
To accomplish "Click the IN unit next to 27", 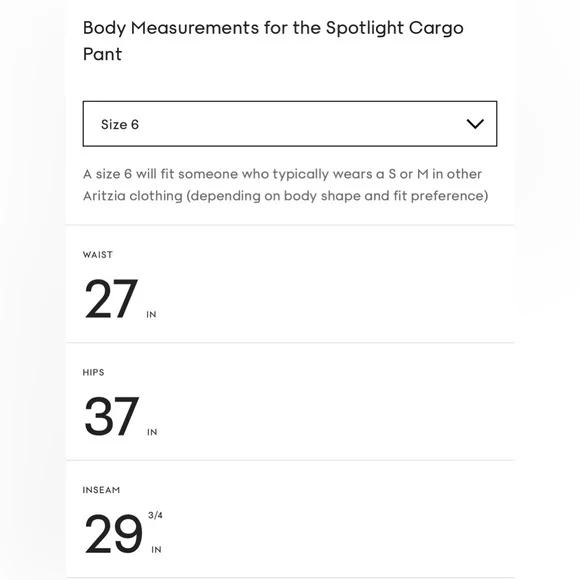I will 151,314.
